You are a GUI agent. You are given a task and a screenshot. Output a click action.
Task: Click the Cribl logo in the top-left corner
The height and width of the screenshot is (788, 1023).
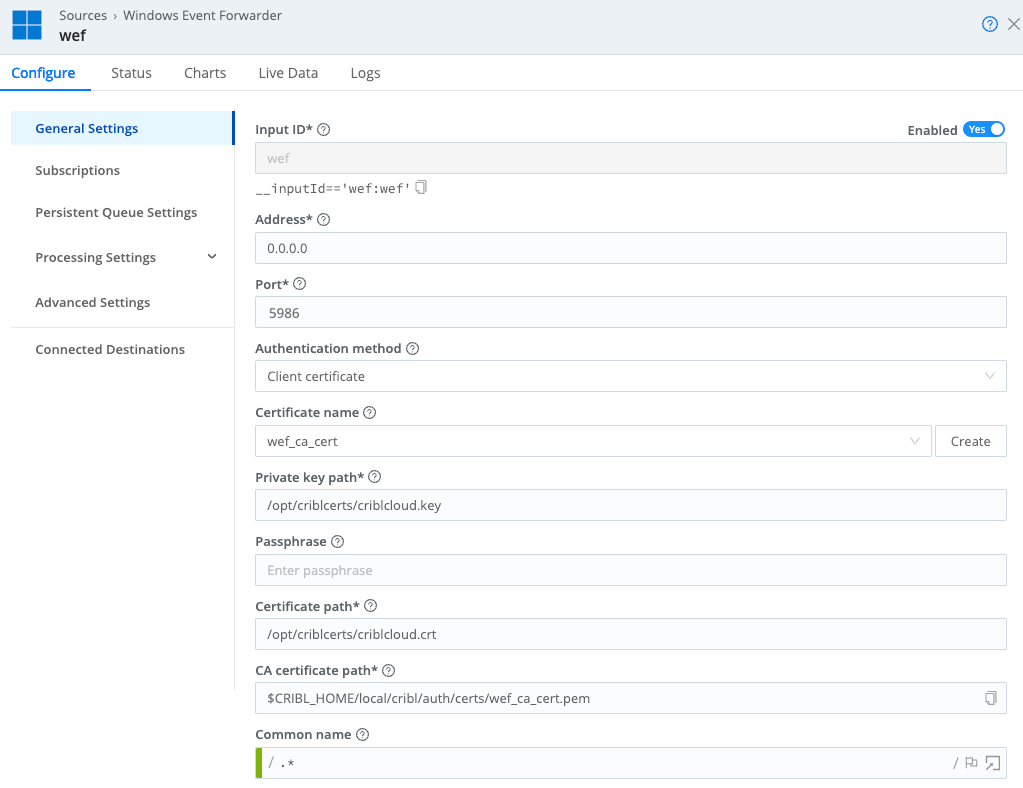[x=26, y=24]
